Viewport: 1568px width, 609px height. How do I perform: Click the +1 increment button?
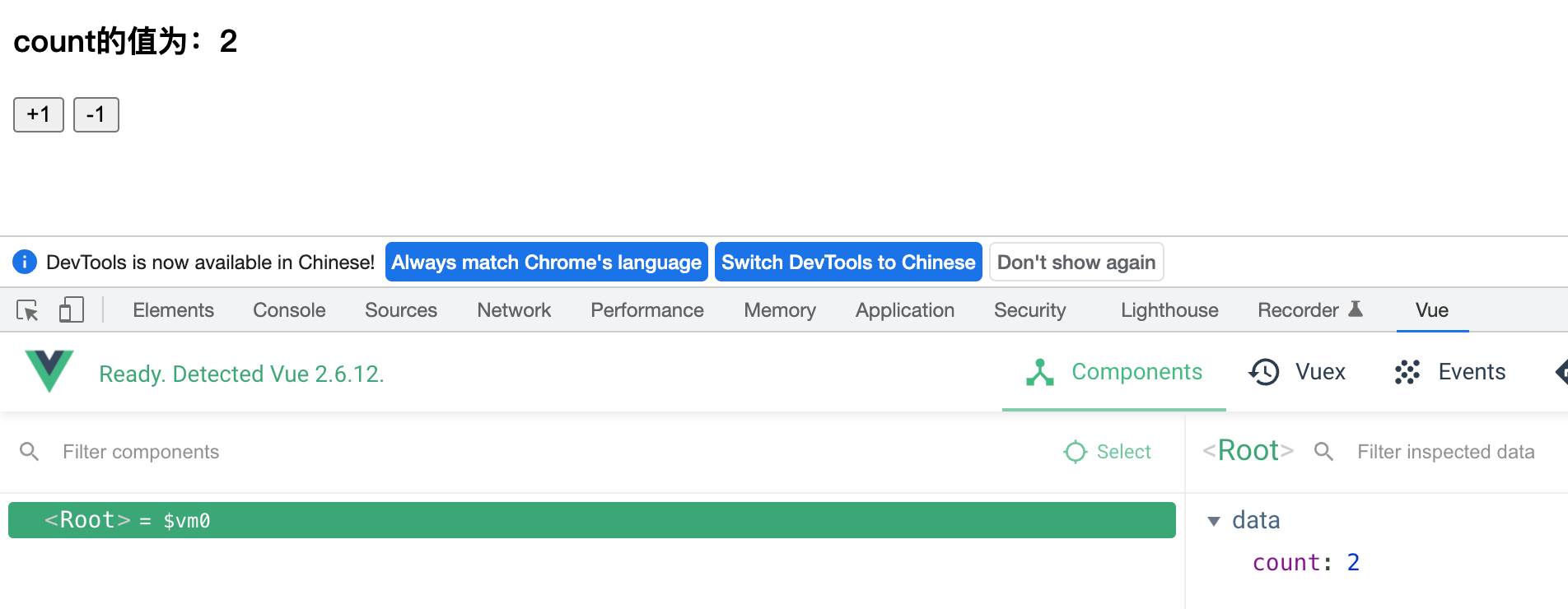click(x=38, y=114)
